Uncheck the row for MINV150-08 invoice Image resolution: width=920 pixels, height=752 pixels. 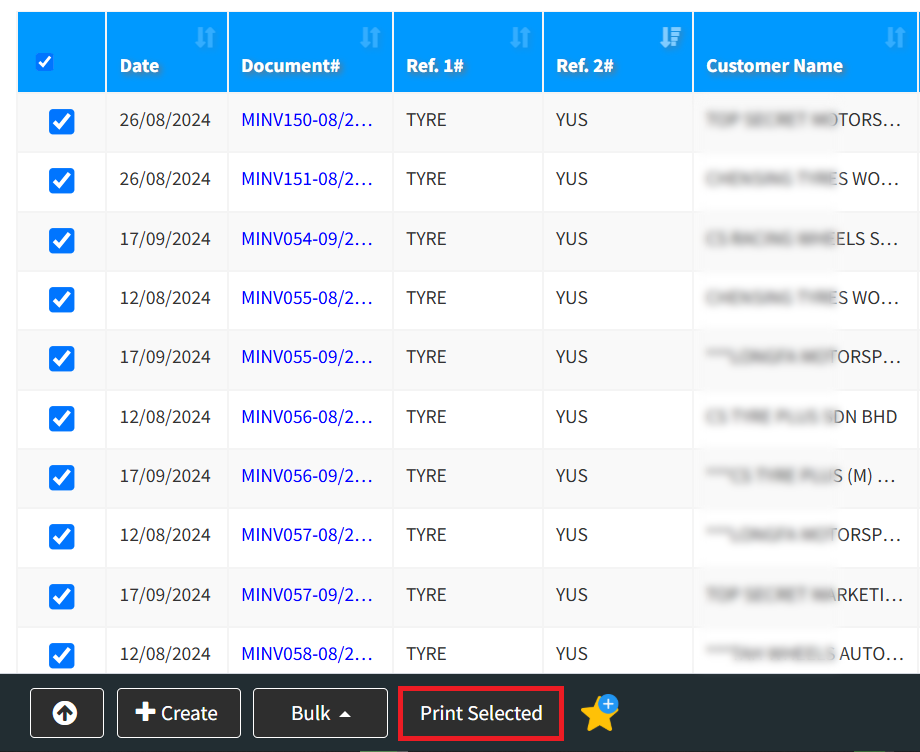coord(62,121)
